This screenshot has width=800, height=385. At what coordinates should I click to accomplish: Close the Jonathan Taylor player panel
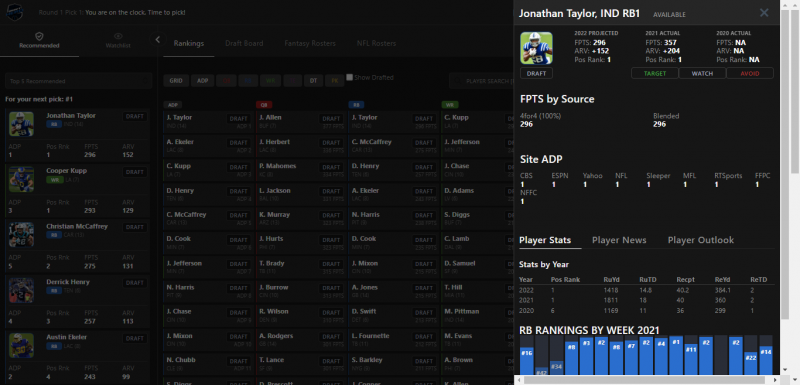pos(764,13)
